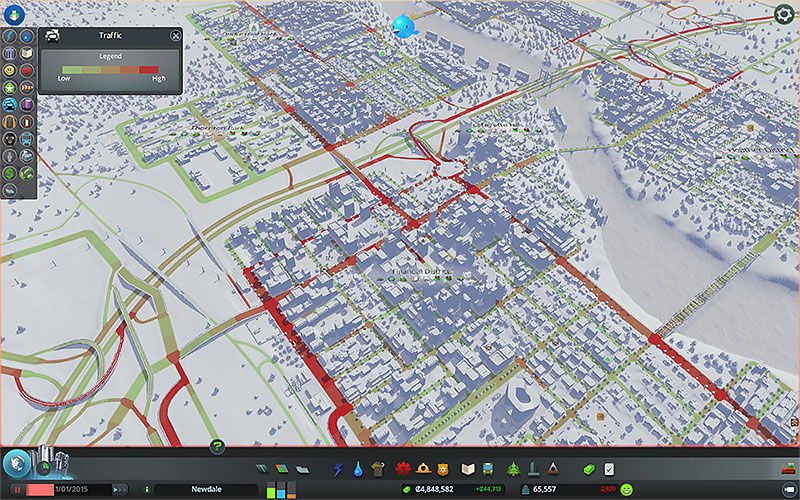Open the green Natural Resources info view
Viewport: 800px width, 500px height.
(x=27, y=173)
